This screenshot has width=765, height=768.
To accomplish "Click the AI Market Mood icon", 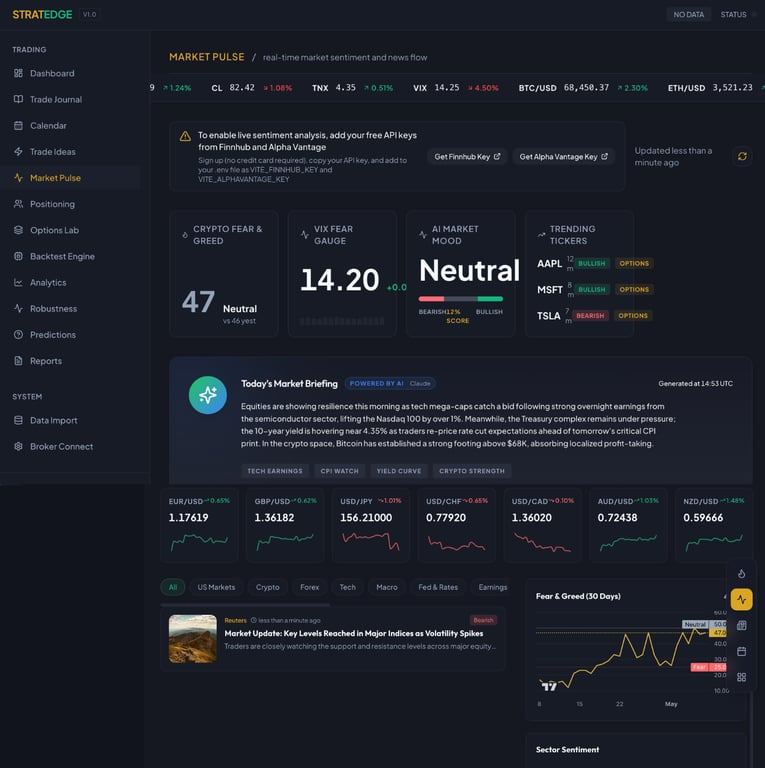I will [x=423, y=235].
